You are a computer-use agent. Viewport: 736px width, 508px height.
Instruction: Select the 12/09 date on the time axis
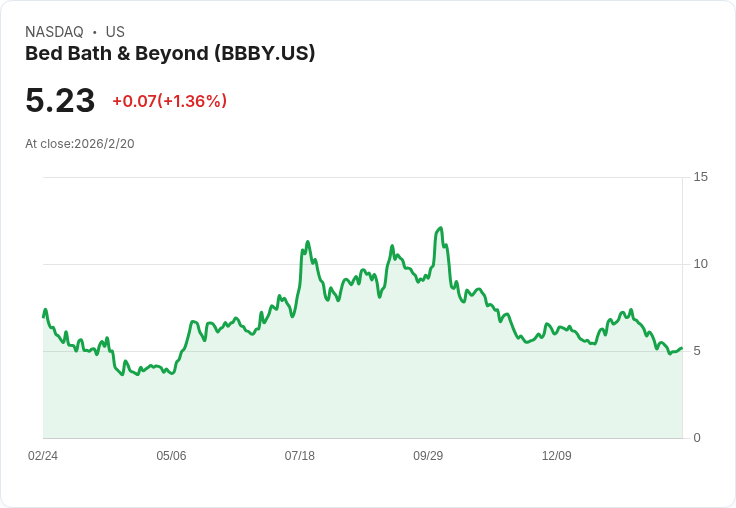click(x=556, y=456)
